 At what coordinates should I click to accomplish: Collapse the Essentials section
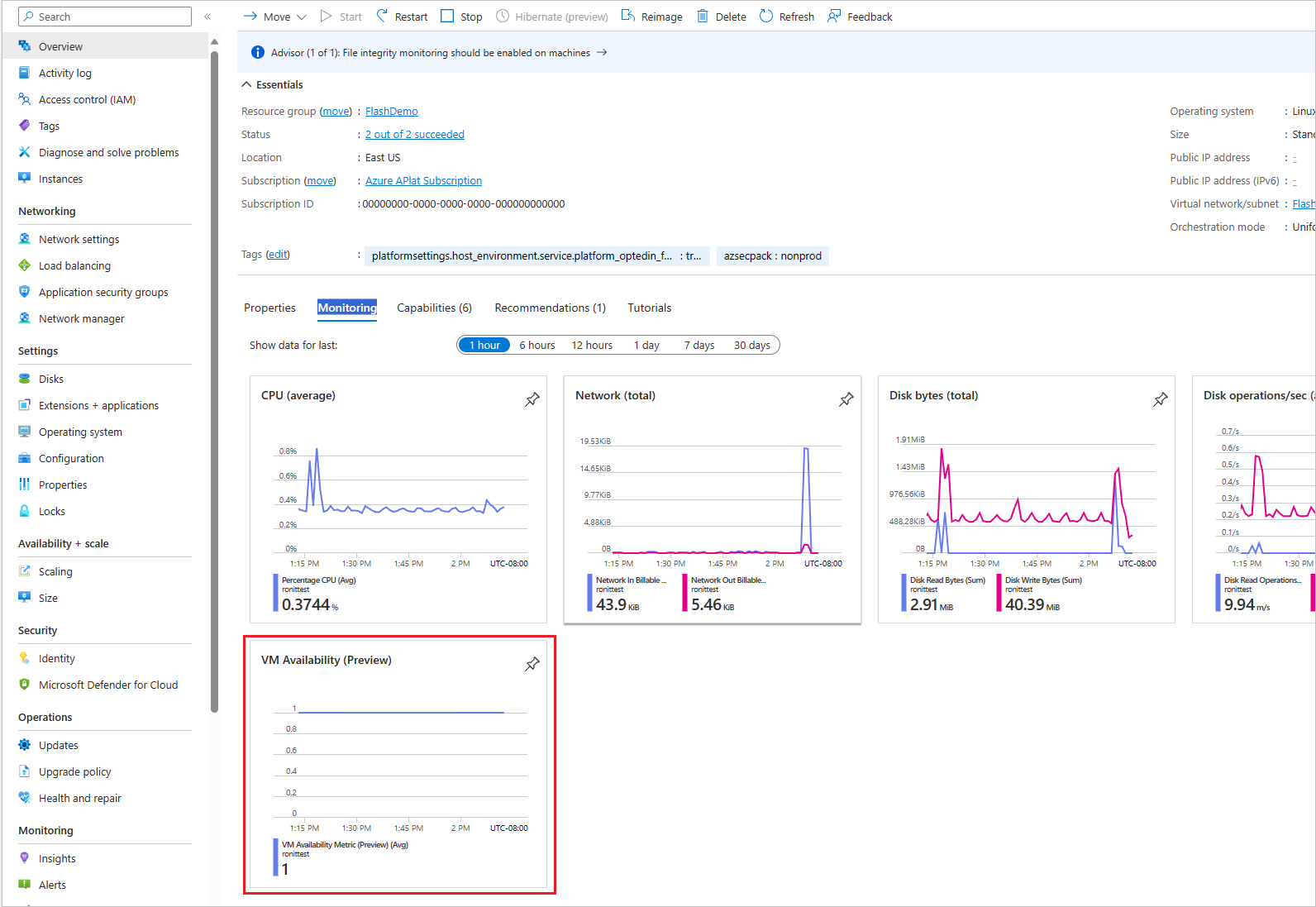tap(246, 84)
